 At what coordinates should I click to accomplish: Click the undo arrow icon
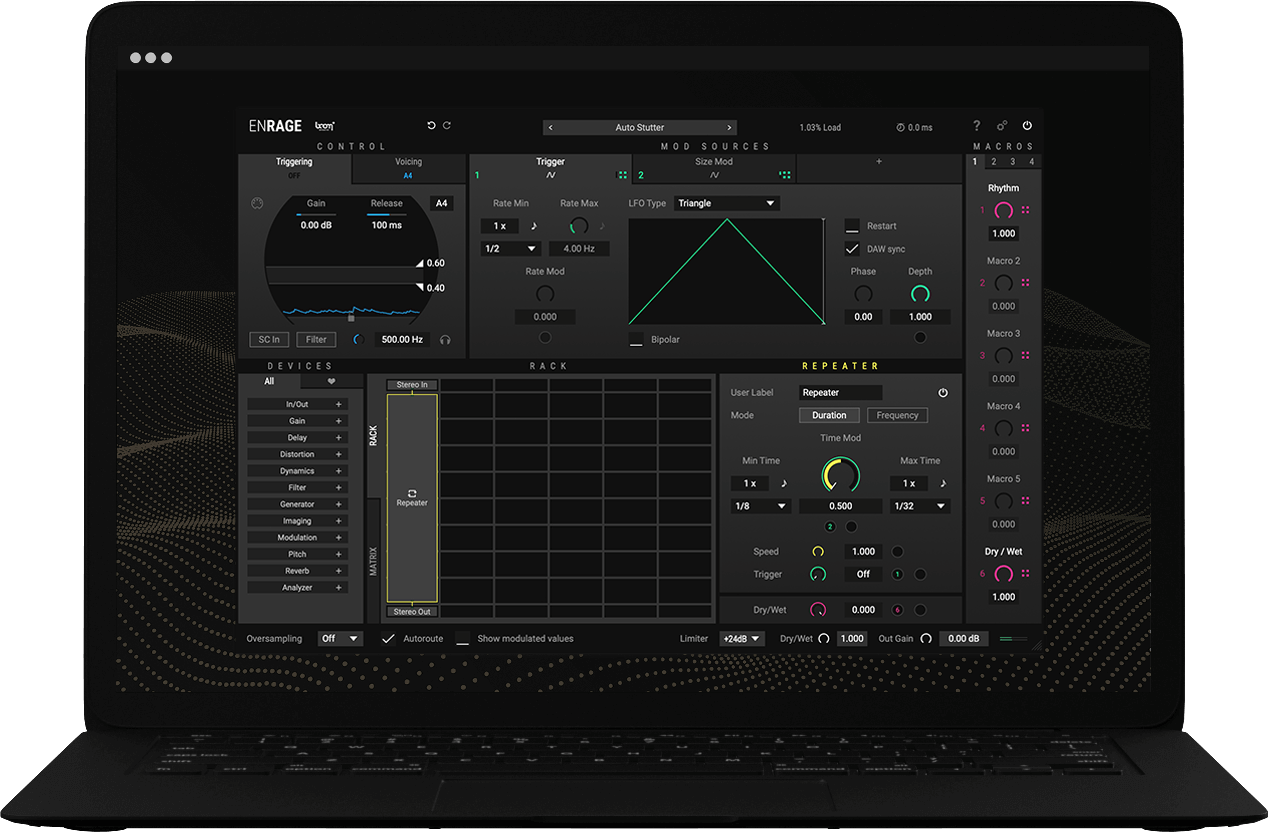coord(431,126)
